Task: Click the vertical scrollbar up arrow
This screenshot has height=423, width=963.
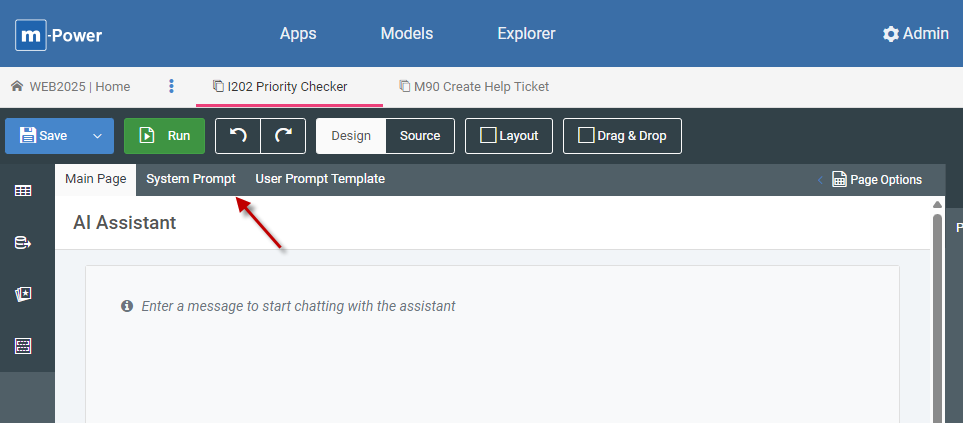Action: tap(937, 203)
